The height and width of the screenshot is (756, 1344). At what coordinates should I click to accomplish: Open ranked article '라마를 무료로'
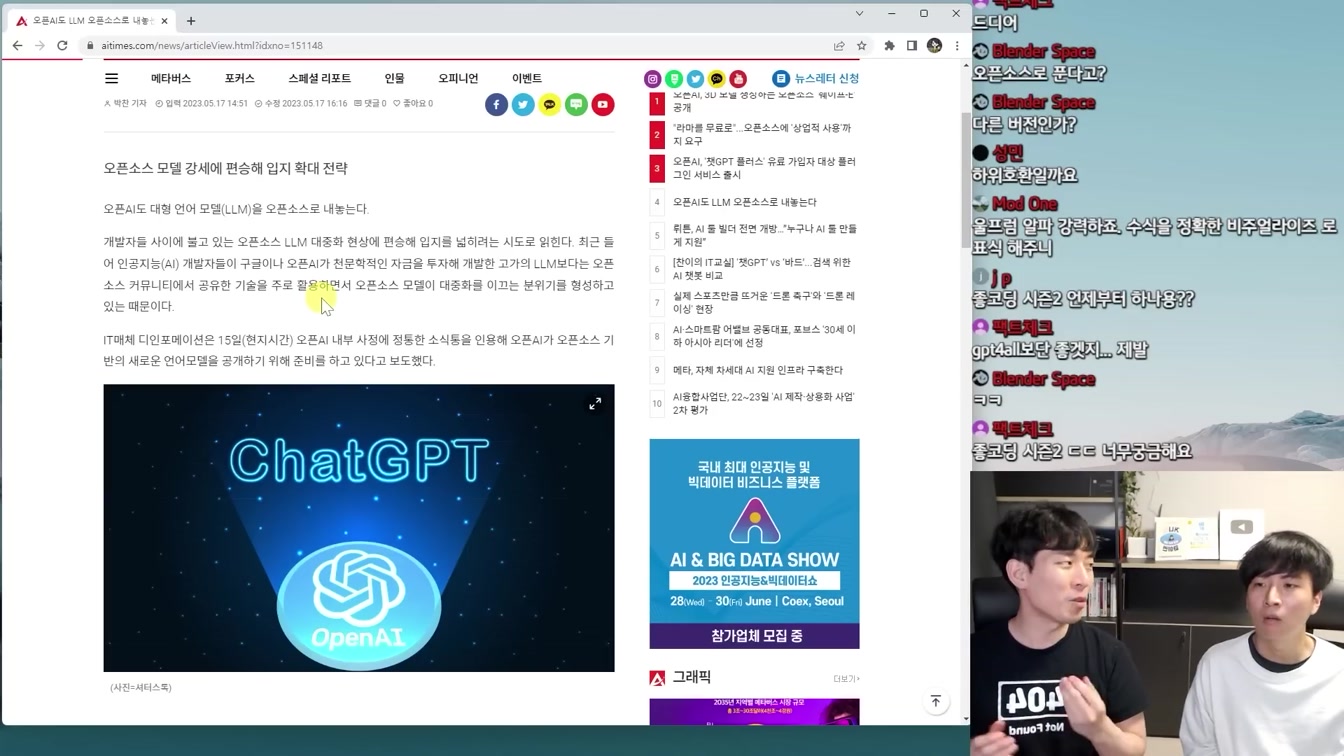pyautogui.click(x=762, y=135)
